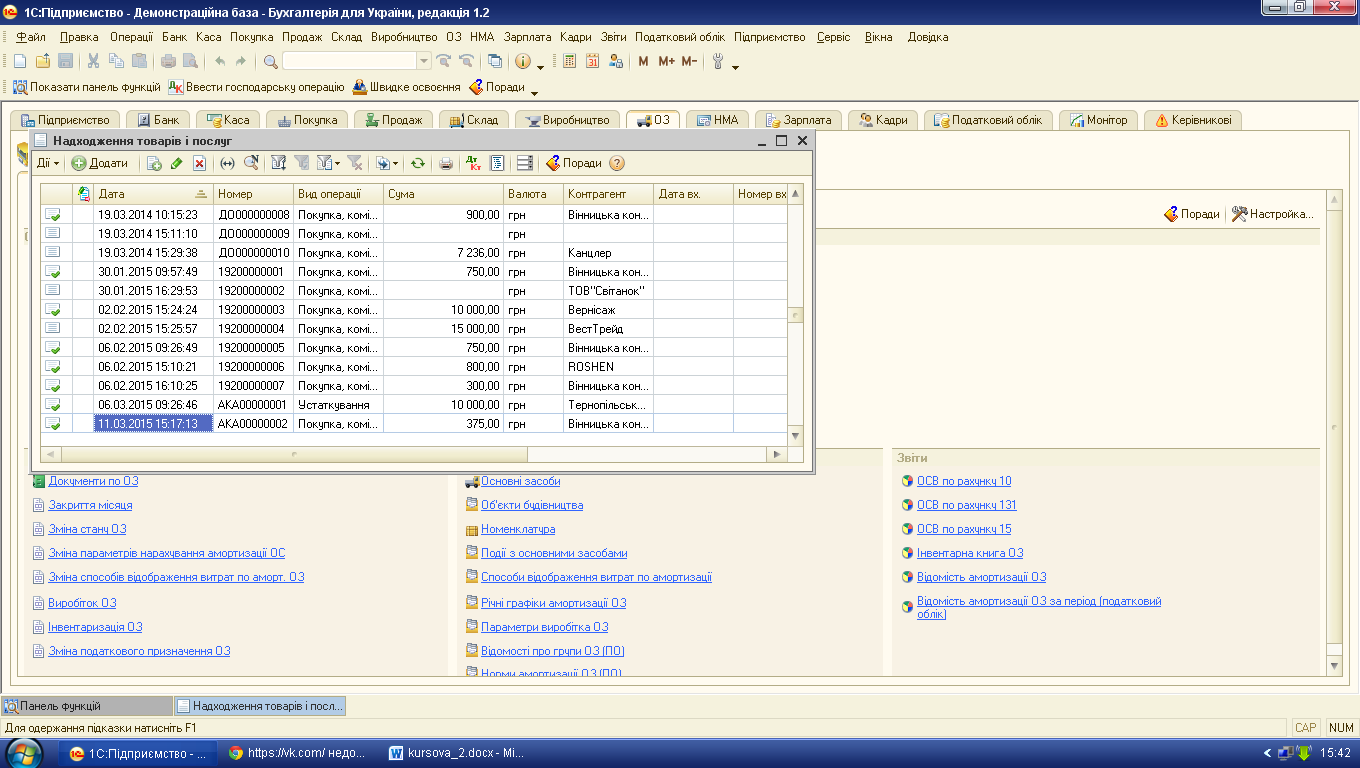This screenshot has width=1360, height=768.
Task: Click the Сума column header
Action: [444, 194]
